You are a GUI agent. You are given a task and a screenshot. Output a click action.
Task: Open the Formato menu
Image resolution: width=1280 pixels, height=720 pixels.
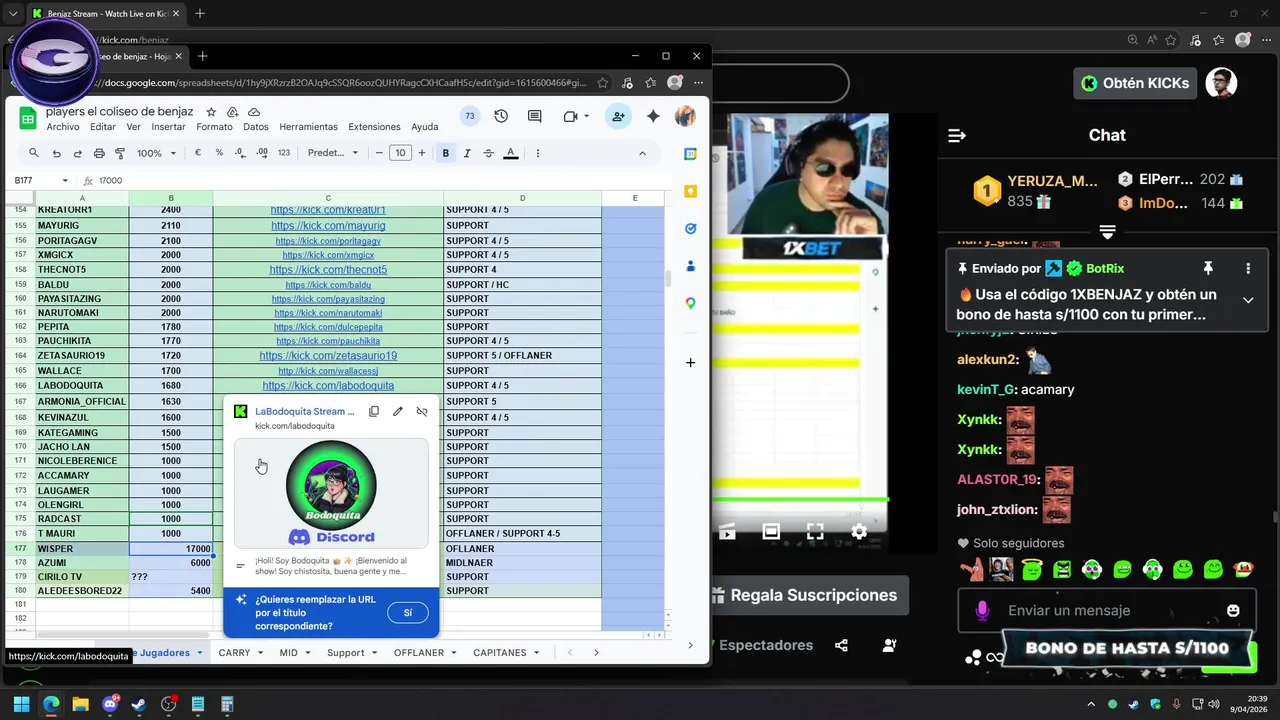click(x=214, y=127)
